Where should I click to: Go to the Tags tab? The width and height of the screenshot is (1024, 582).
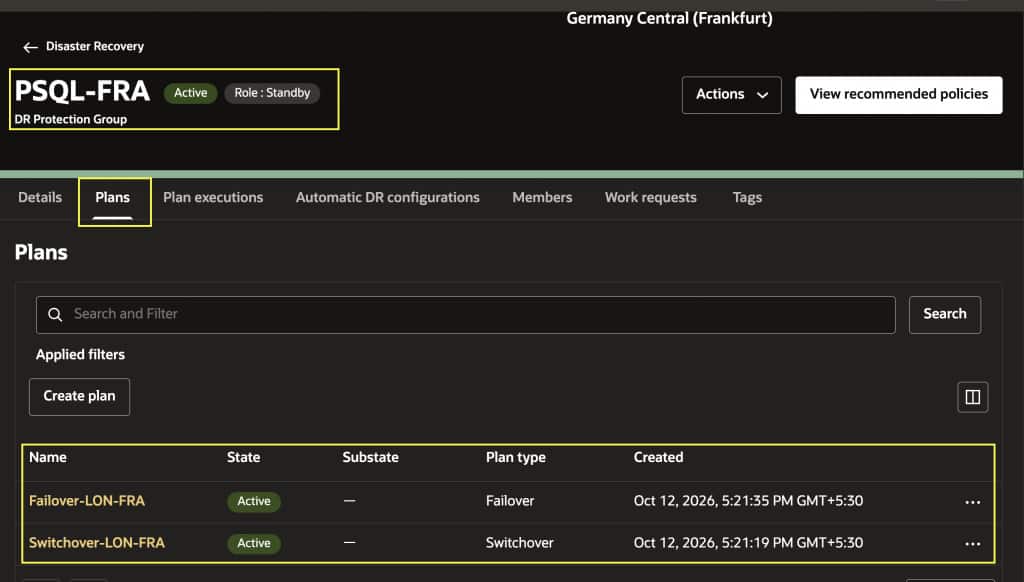[747, 197]
